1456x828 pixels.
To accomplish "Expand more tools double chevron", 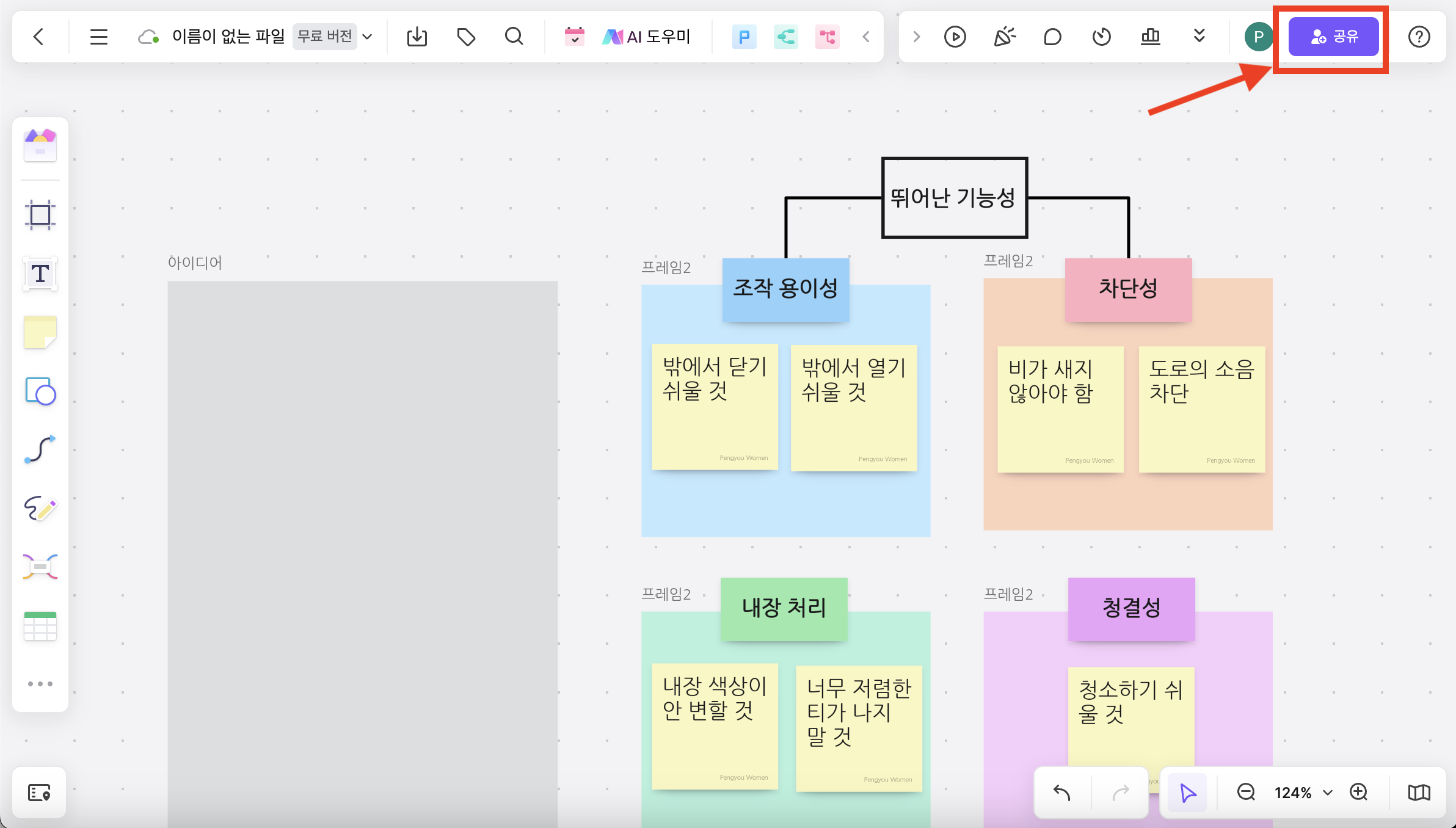I will coord(1199,36).
